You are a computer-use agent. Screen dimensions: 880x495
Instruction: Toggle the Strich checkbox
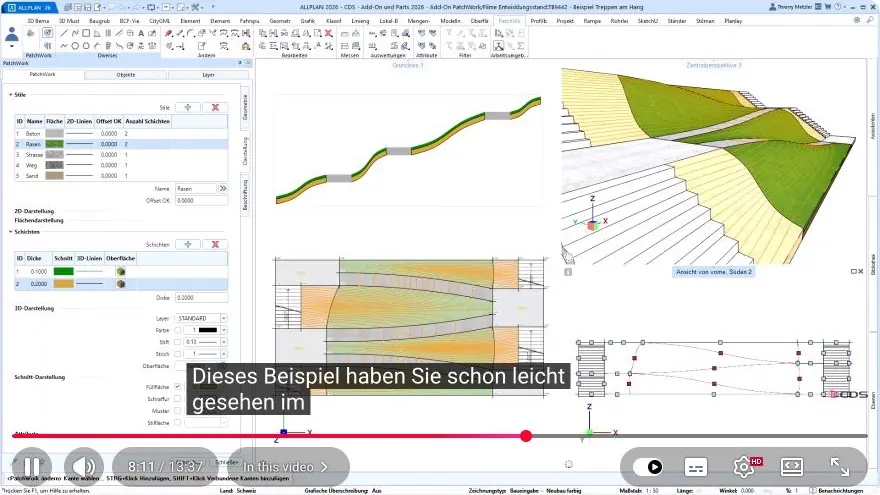pos(178,354)
